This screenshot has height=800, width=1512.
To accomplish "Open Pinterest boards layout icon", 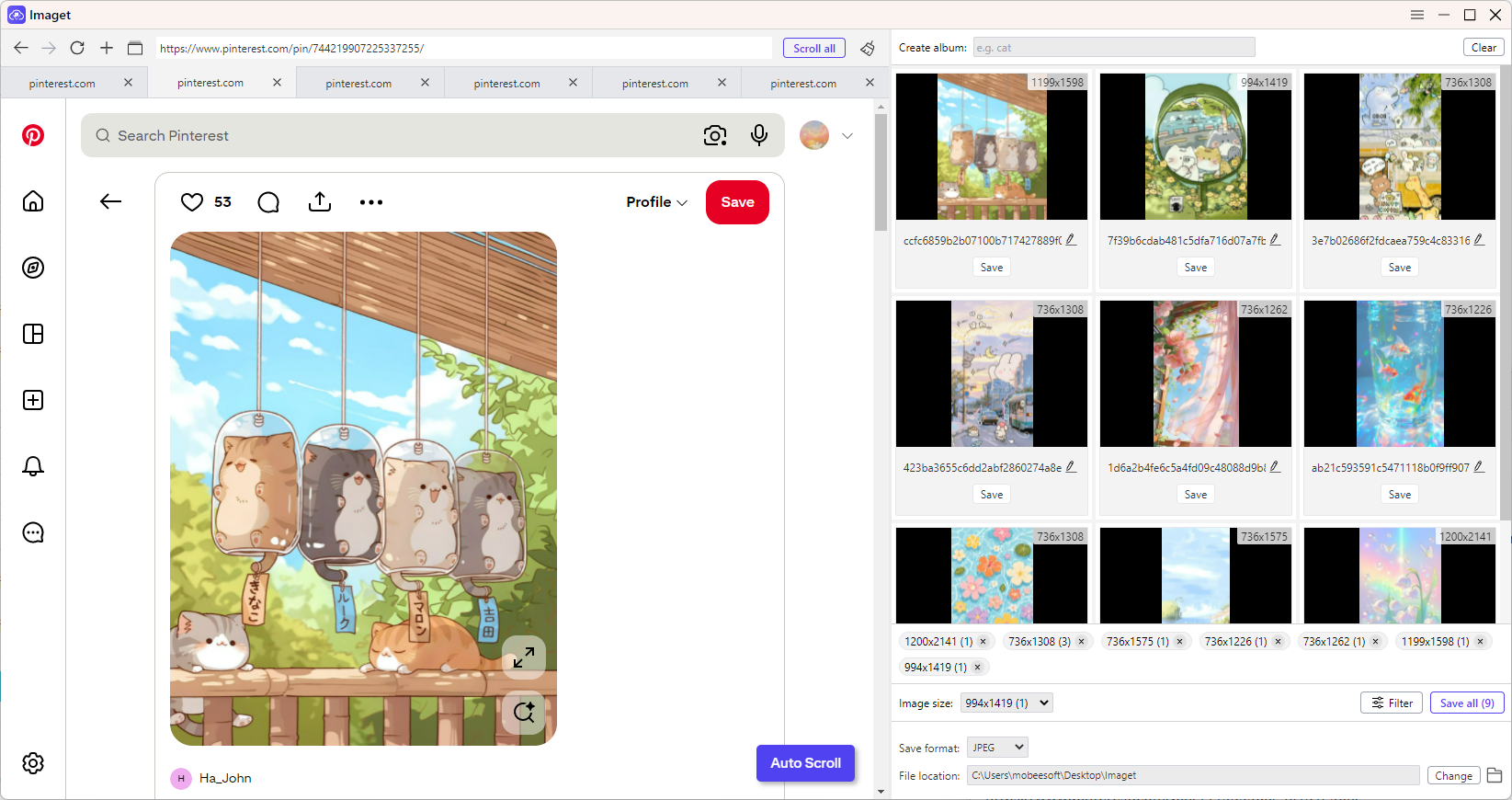I will (33, 334).
